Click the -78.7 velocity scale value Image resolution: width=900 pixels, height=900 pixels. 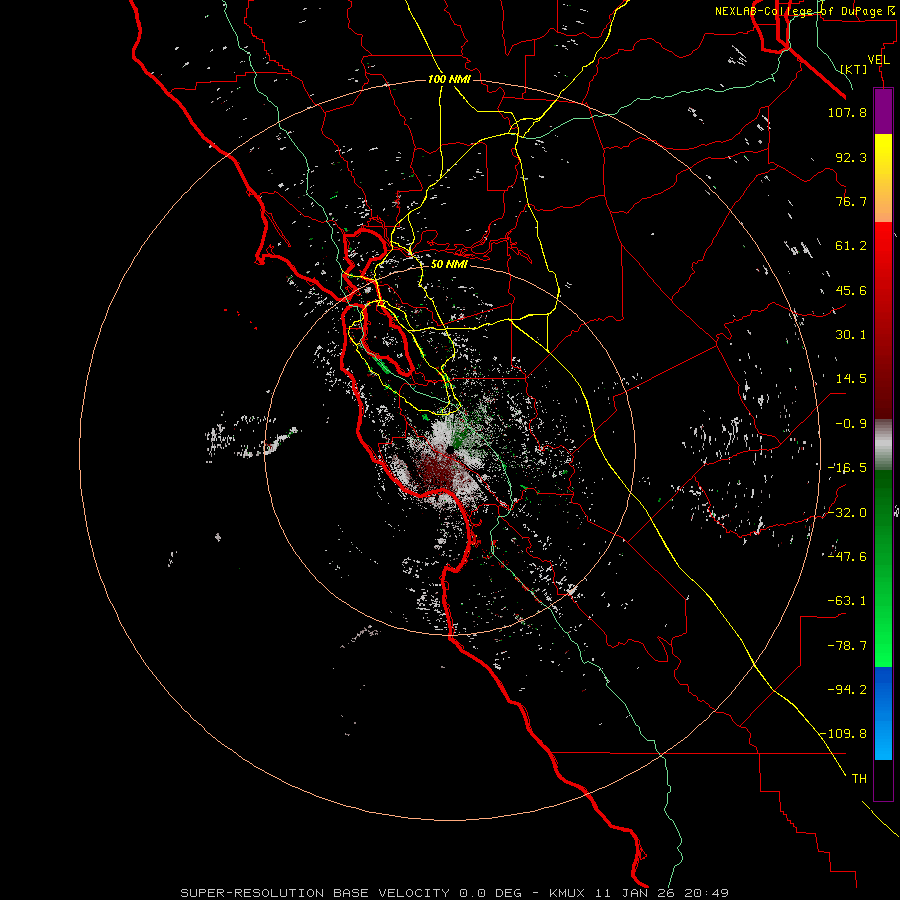847,646
